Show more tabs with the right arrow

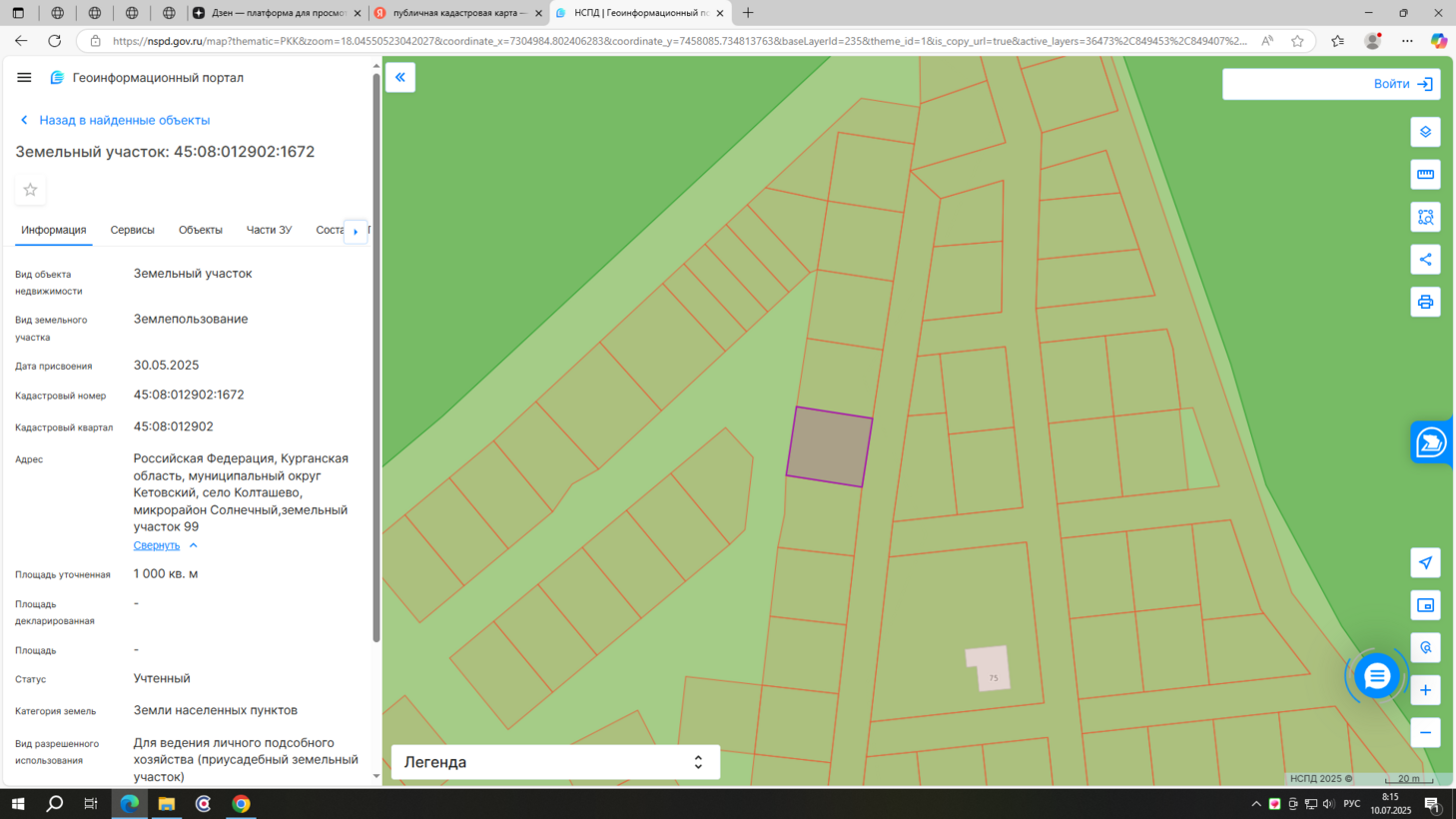[356, 231]
